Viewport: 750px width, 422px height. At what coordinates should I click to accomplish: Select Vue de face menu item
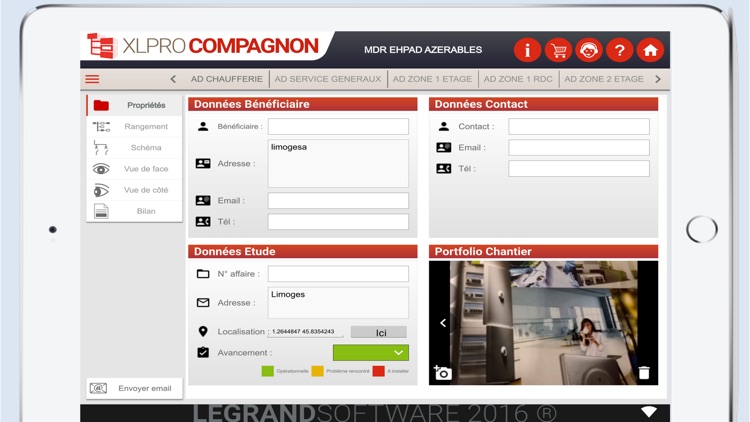coord(134,169)
